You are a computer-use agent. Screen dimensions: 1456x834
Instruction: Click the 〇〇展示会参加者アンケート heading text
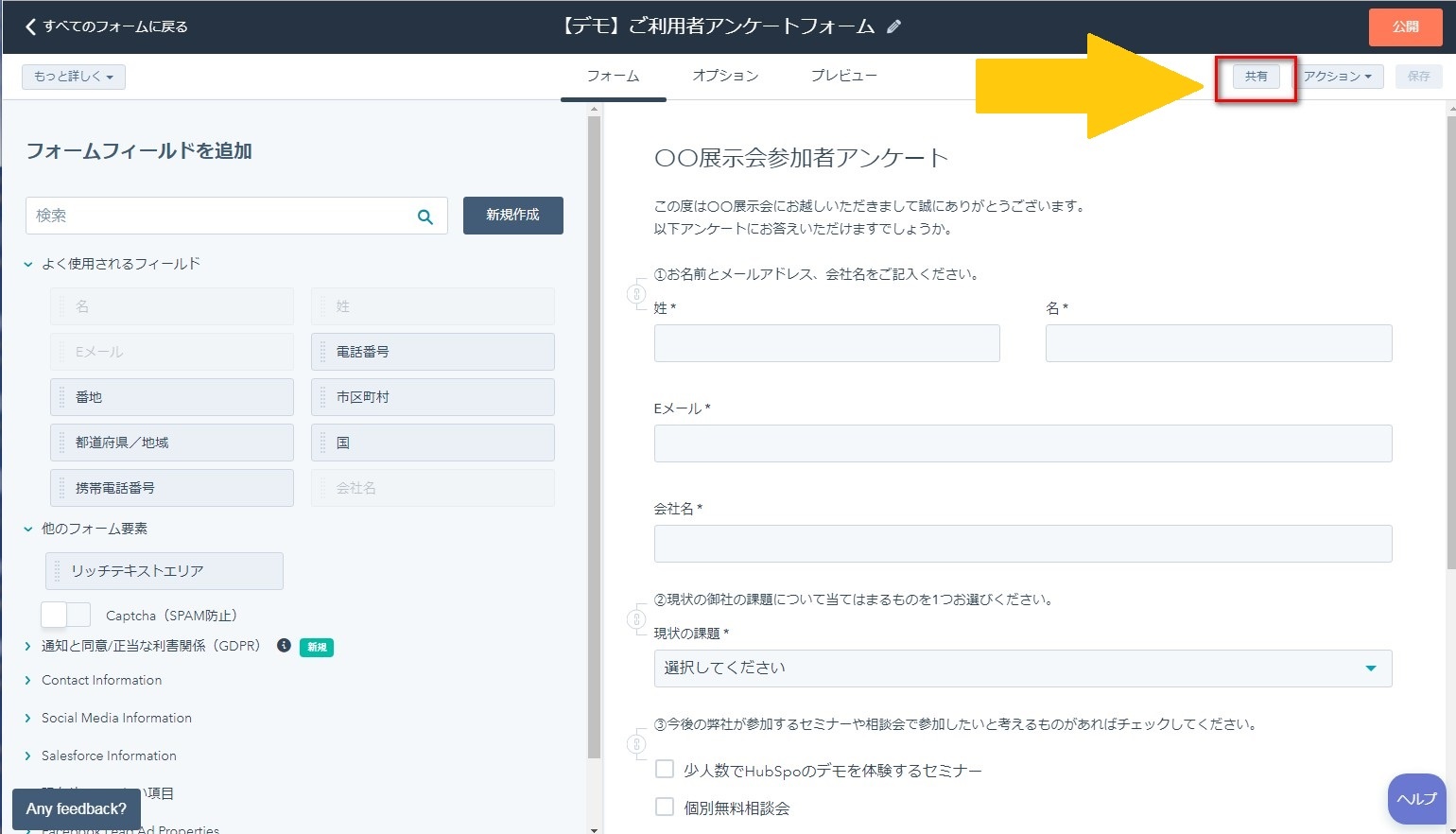[801, 158]
